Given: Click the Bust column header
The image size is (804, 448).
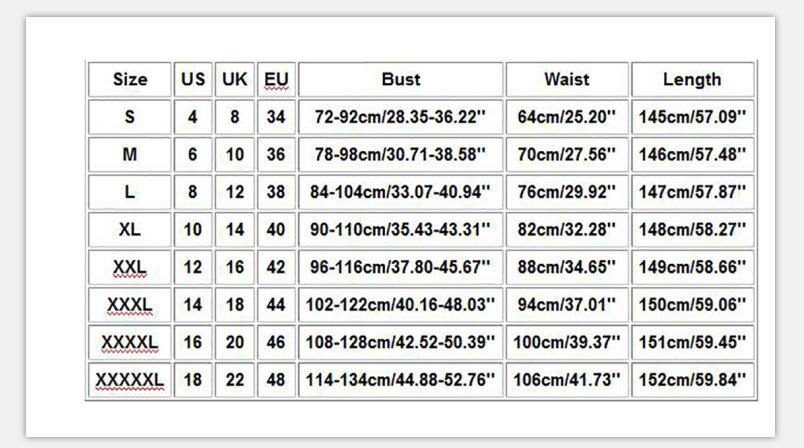Looking at the screenshot, I should [x=401, y=79].
